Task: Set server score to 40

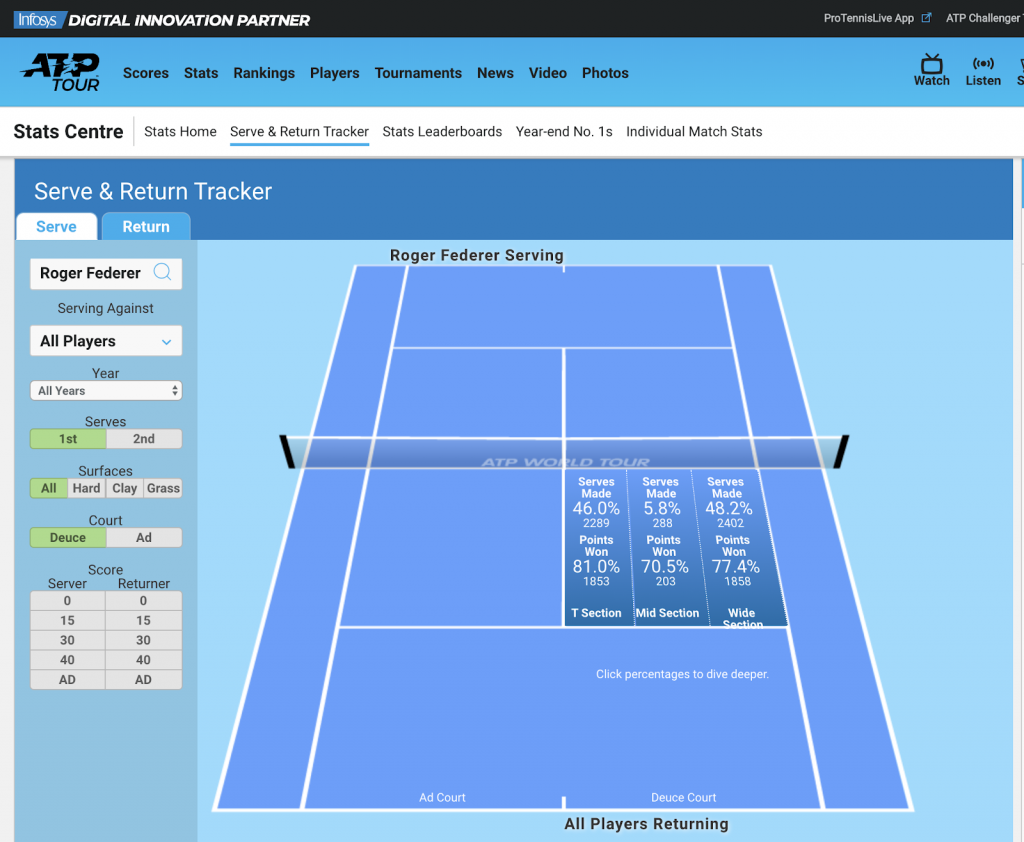Action: tap(67, 660)
